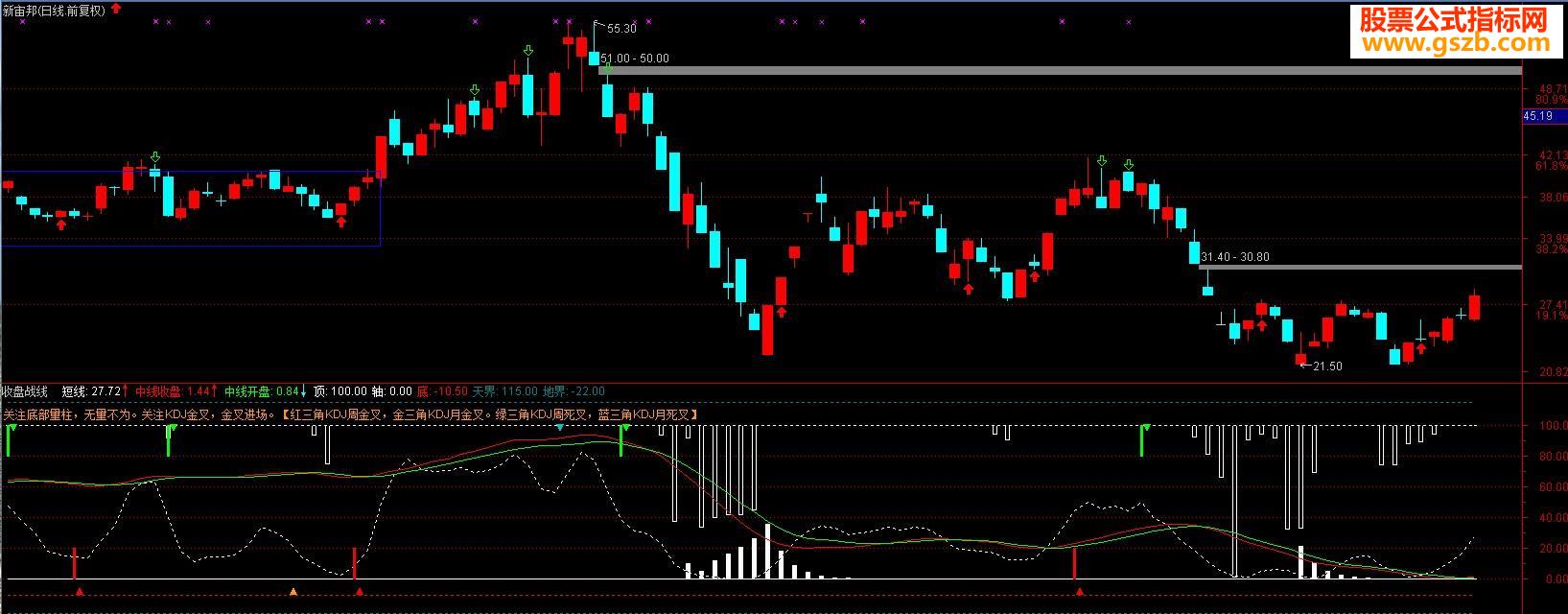Select the 51.00 - 50.00 resistance label
Viewport: 1568px width, 614px height.
635,59
